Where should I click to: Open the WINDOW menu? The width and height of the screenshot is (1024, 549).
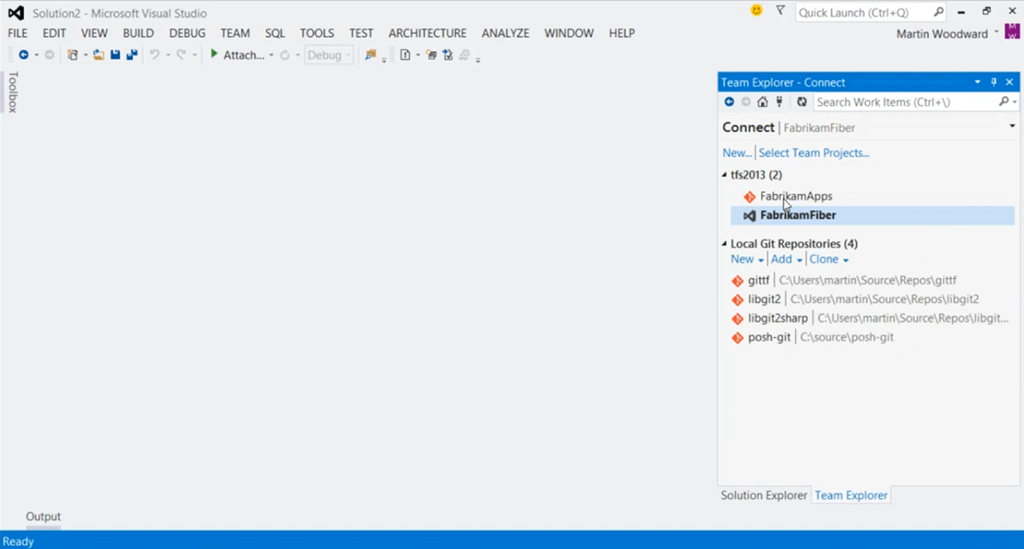coord(569,33)
